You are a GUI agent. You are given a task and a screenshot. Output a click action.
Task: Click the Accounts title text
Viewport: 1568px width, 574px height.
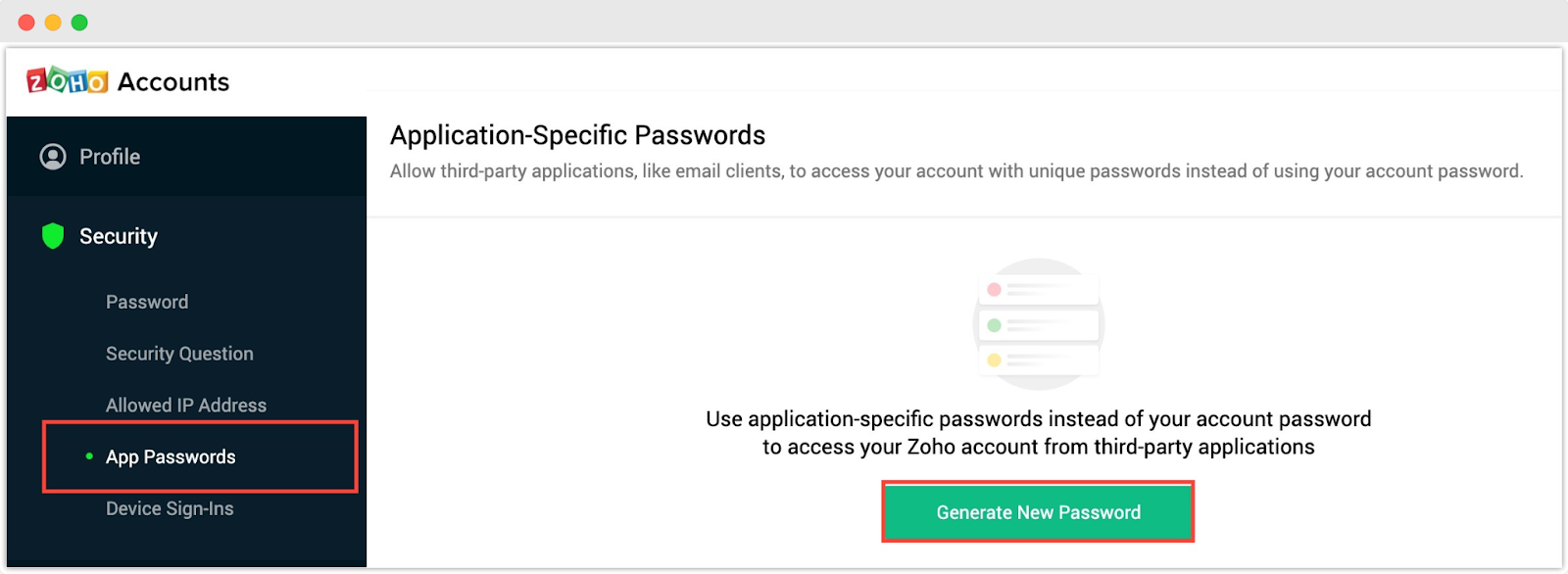173,82
